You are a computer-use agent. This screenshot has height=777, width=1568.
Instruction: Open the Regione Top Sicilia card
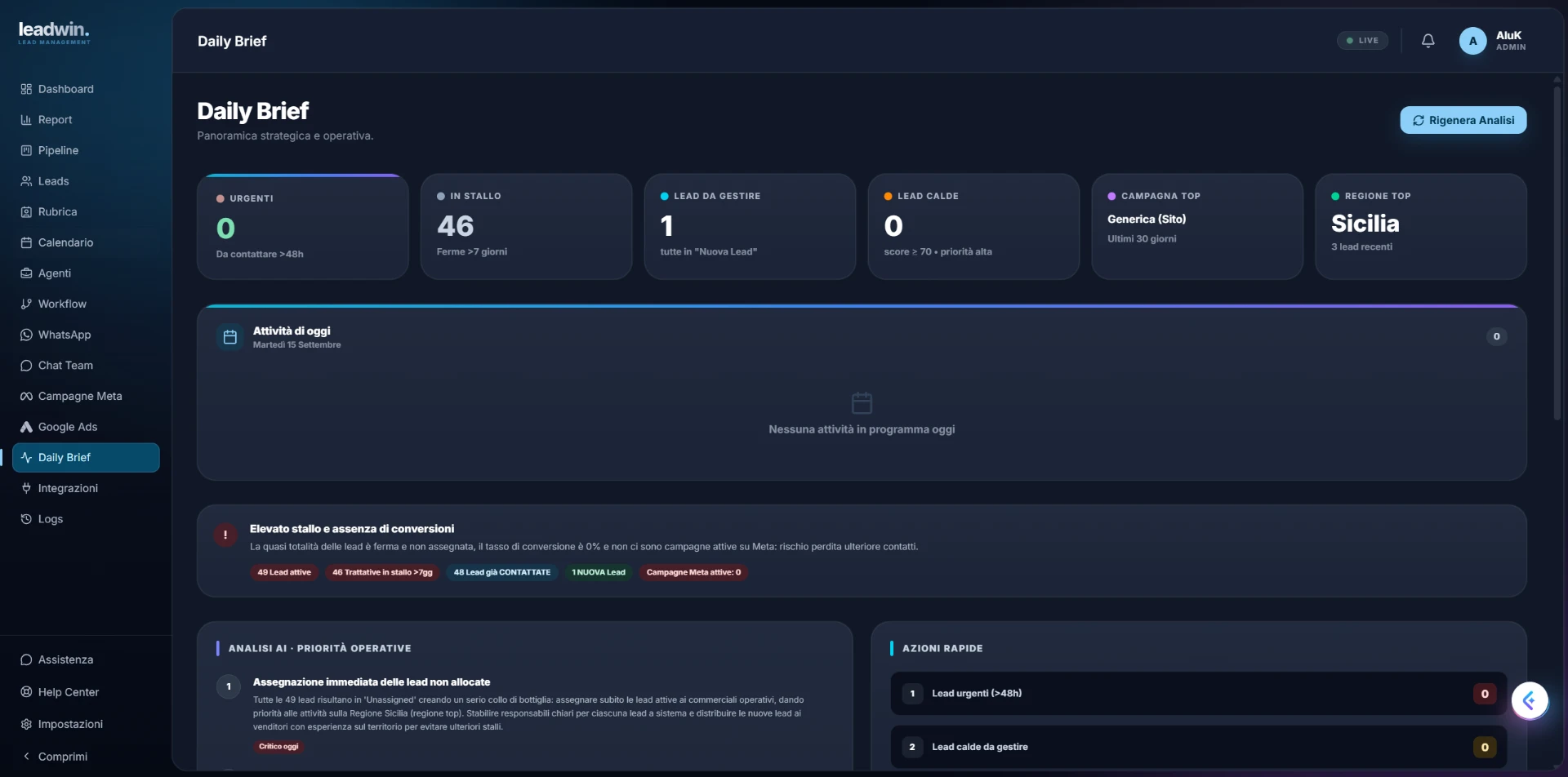(1421, 227)
